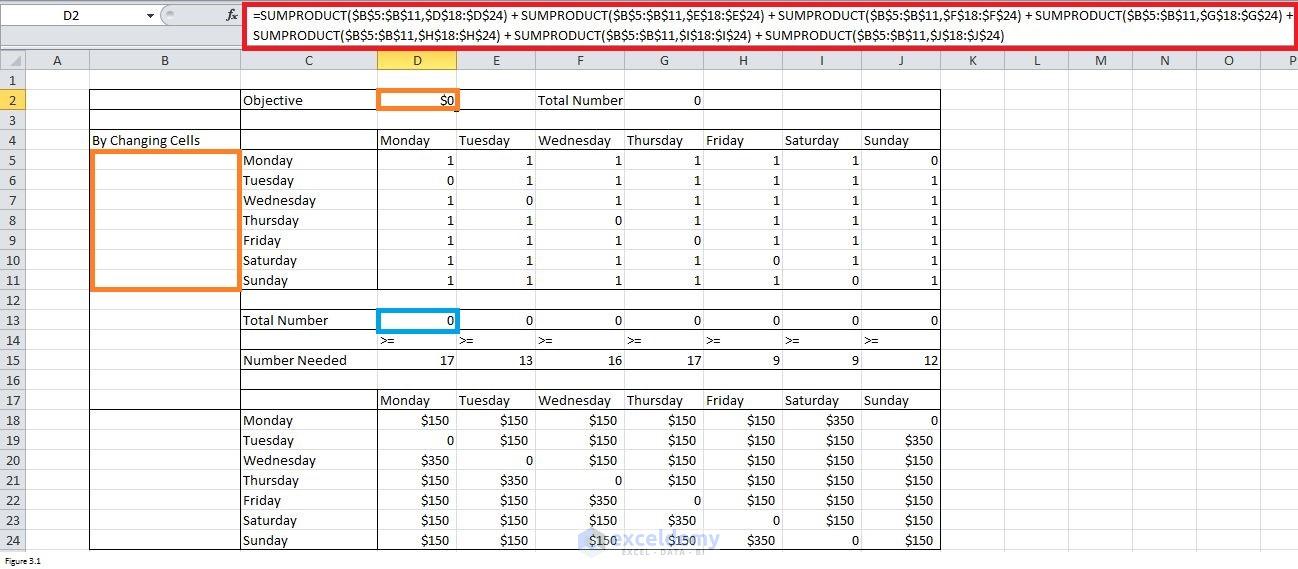The width and height of the screenshot is (1298, 569).
Task: Select $350 in row 18 Saturday column
Action: coord(822,420)
